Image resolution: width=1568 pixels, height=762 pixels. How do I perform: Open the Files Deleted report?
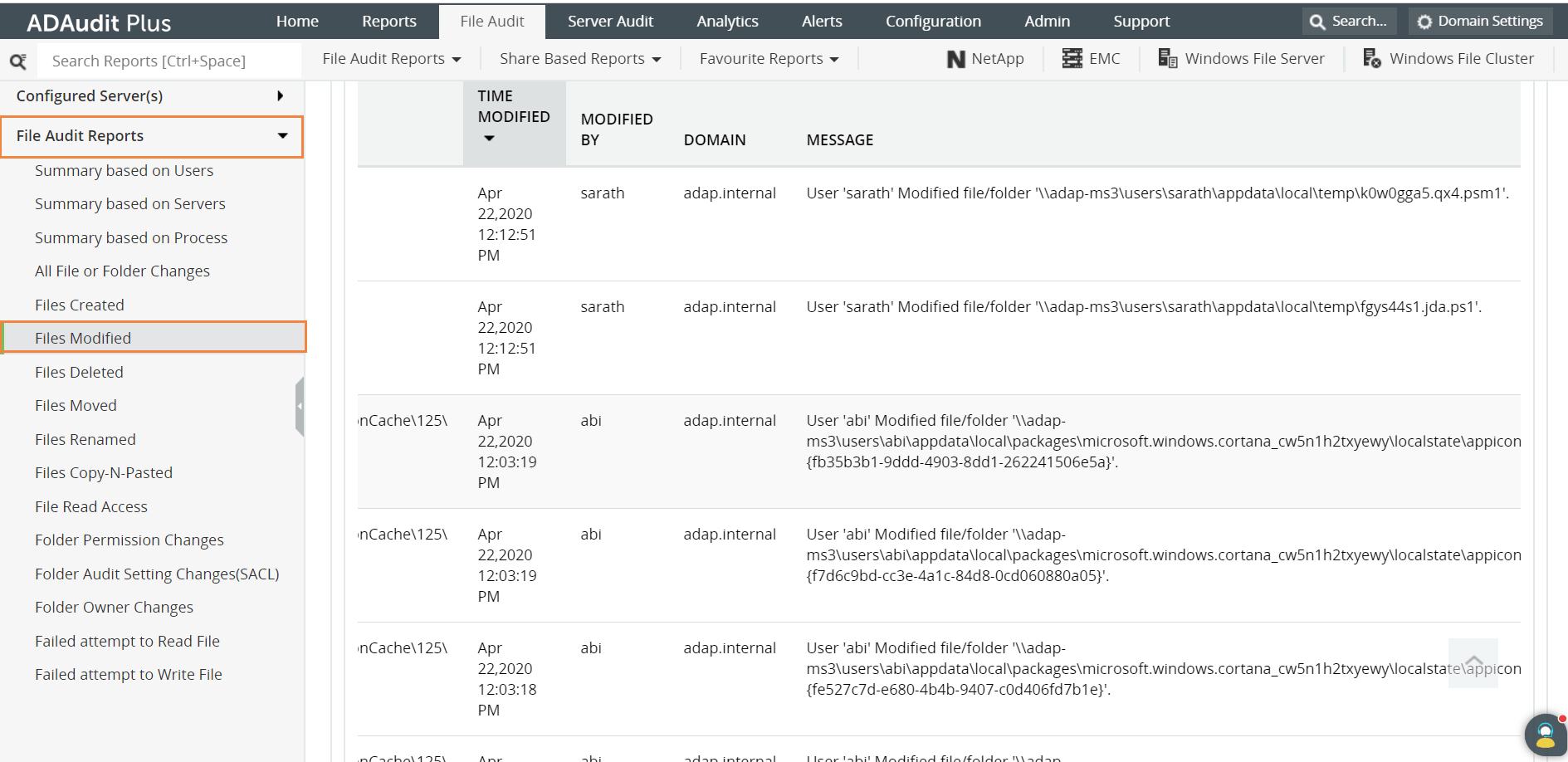(x=79, y=371)
